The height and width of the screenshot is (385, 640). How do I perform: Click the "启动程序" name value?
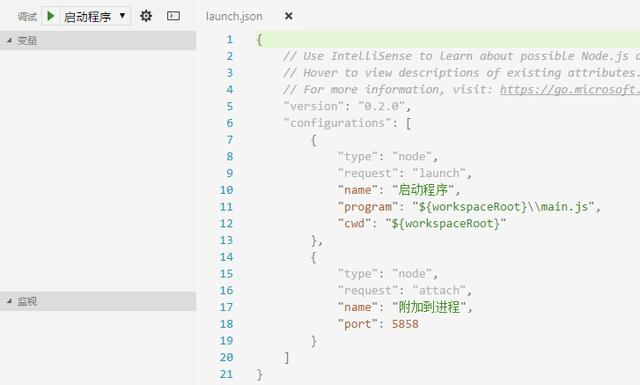point(423,190)
